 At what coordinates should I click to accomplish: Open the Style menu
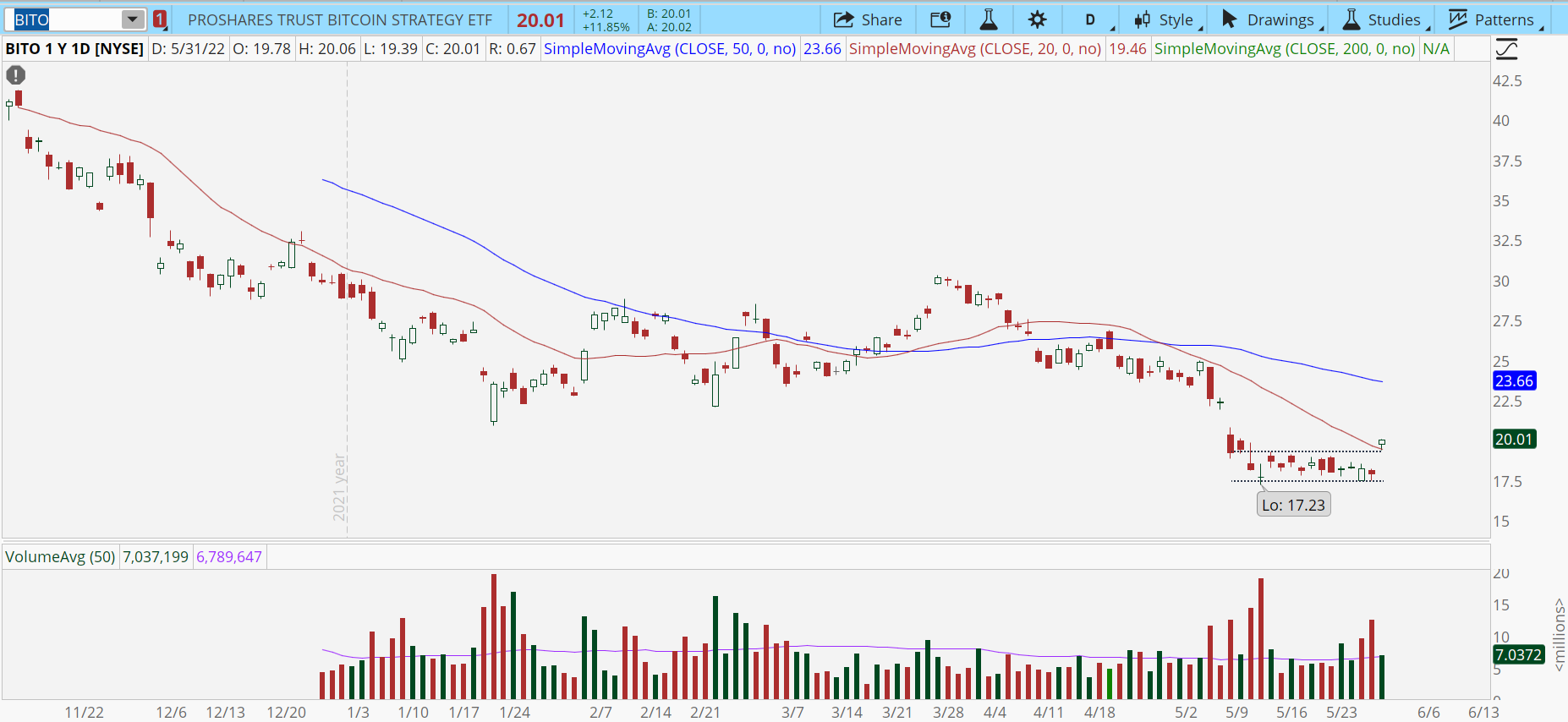[1167, 19]
